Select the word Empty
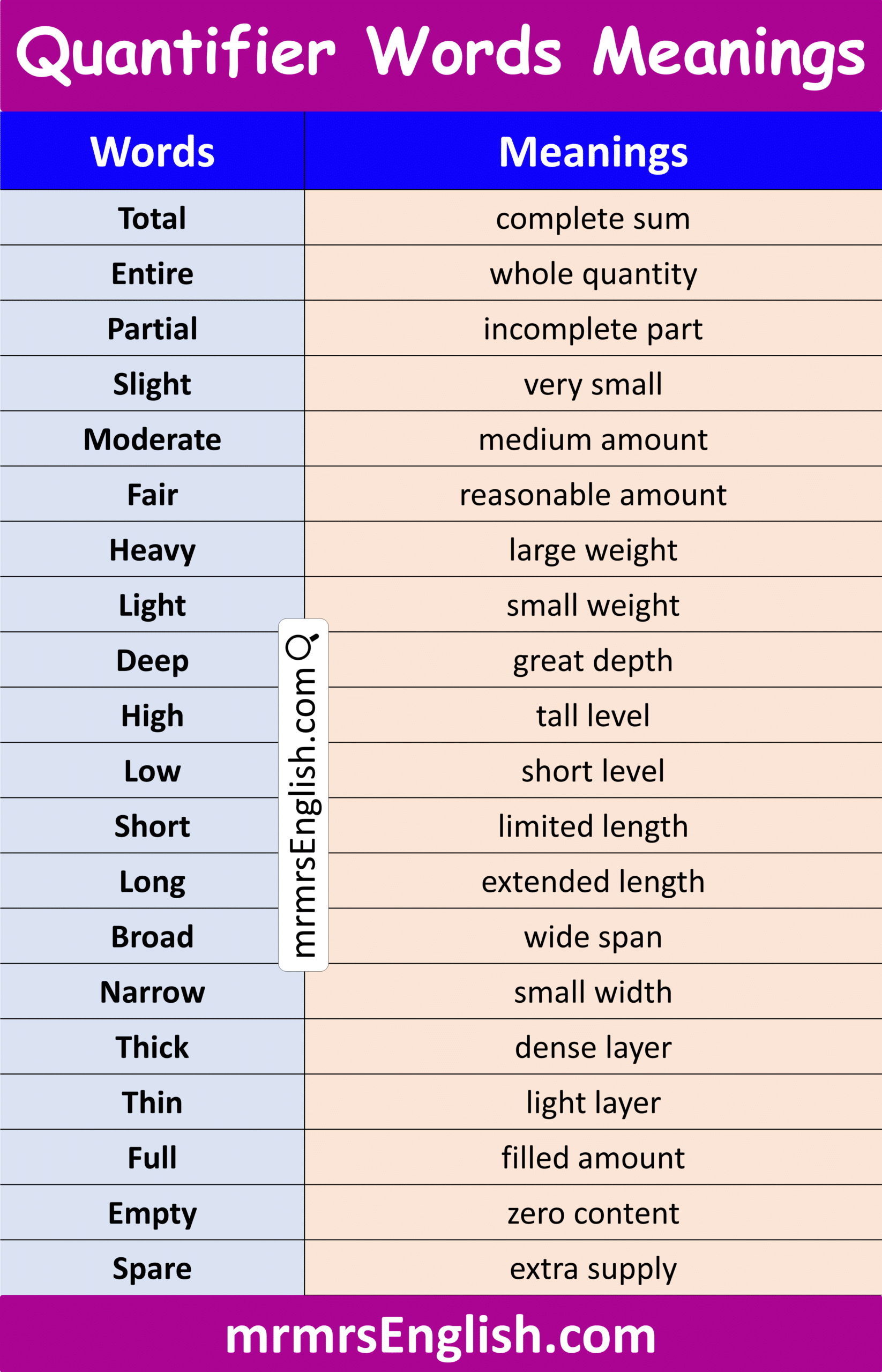 (x=152, y=1213)
